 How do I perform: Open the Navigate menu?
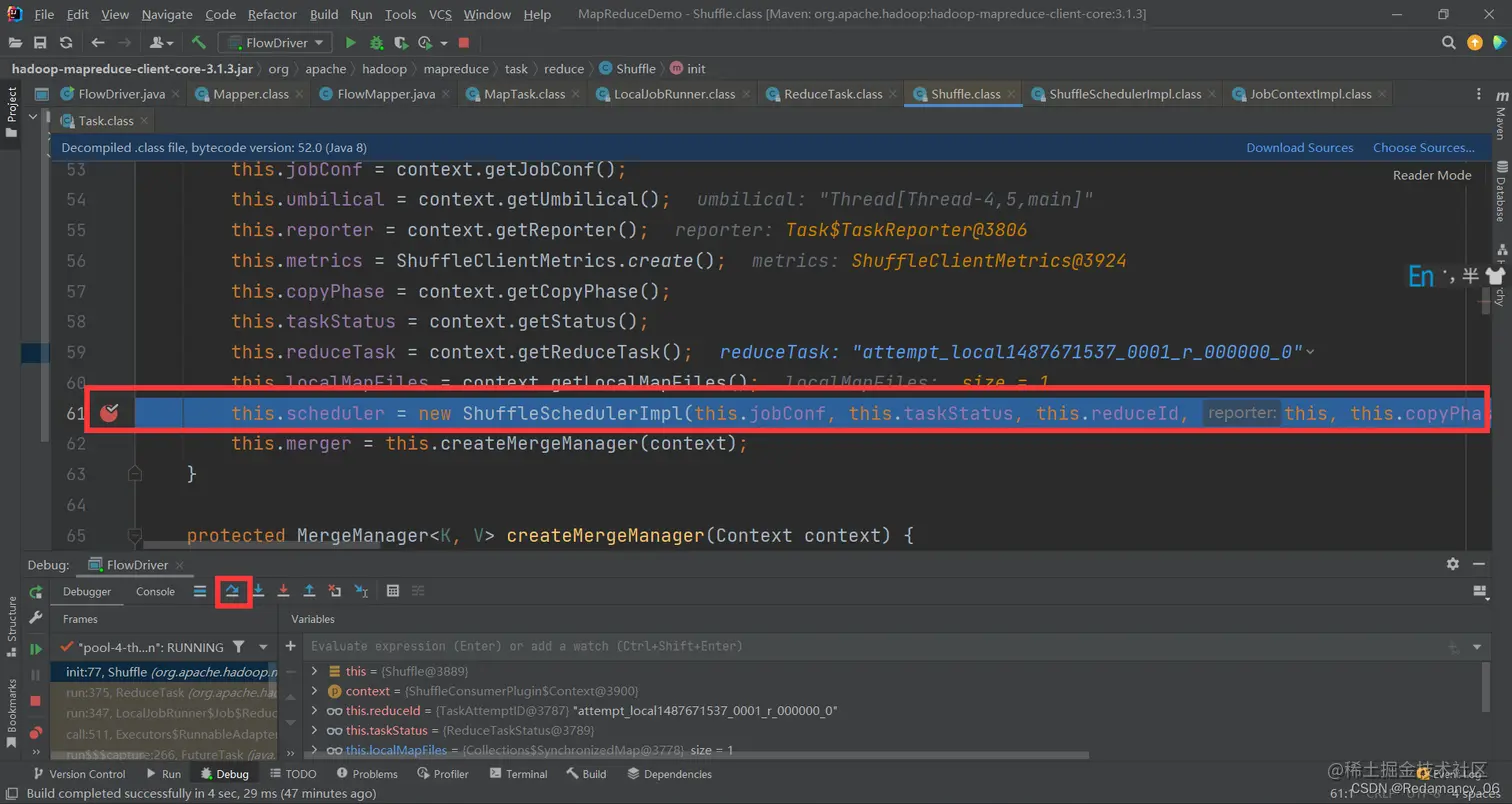167,15
